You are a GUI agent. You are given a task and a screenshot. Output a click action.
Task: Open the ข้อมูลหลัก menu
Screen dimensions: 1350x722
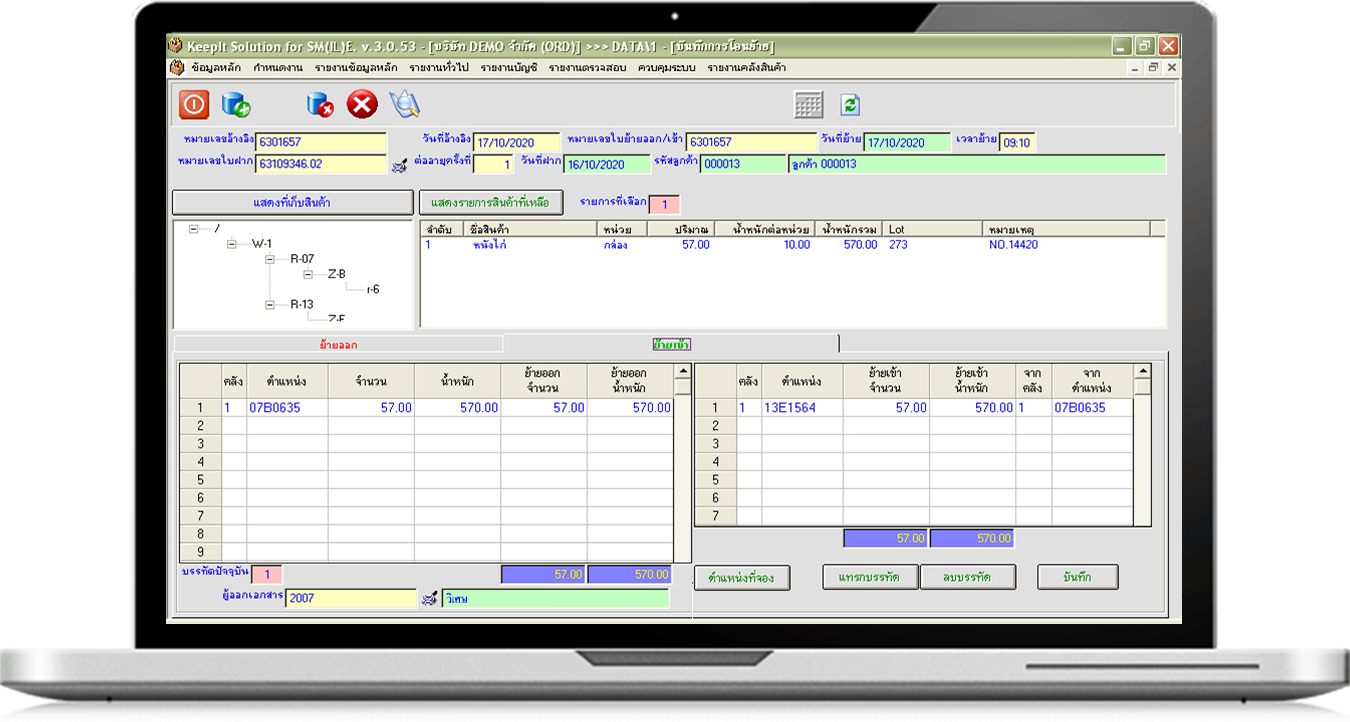click(215, 68)
